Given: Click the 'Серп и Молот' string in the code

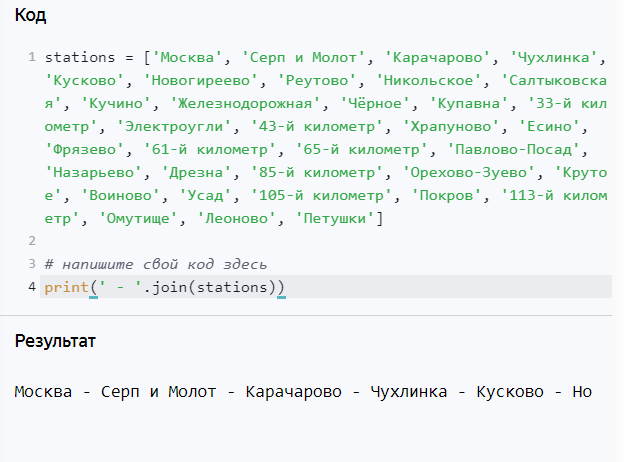Looking at the screenshot, I should pyautogui.click(x=303, y=57).
